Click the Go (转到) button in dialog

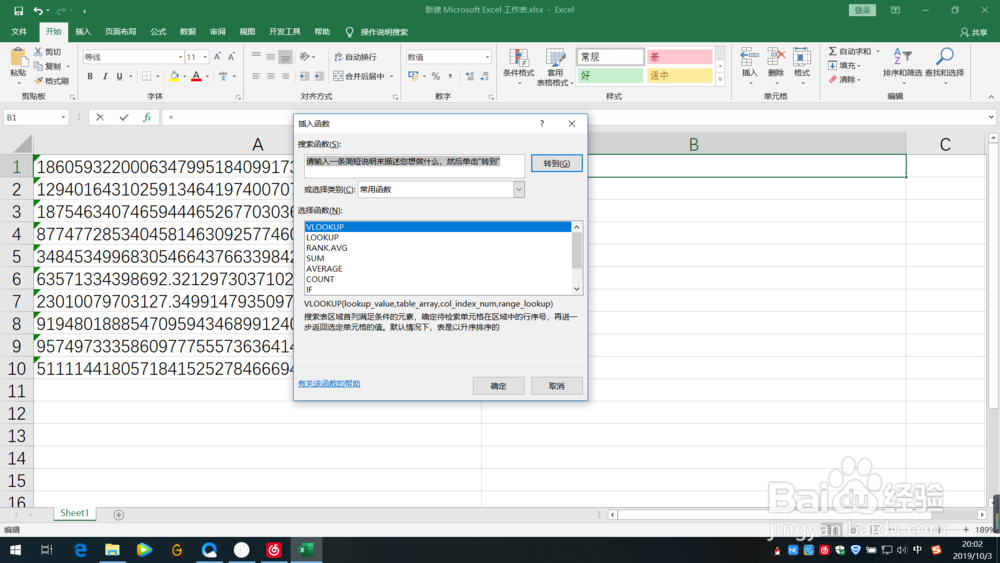(x=556, y=163)
